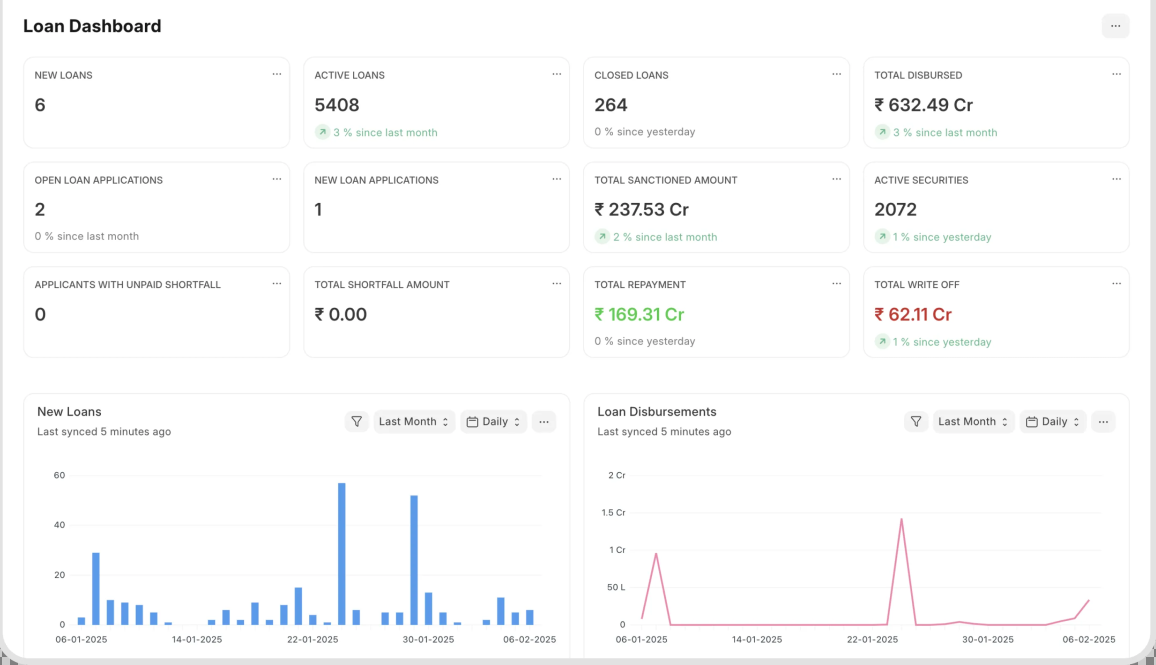Image resolution: width=1156 pixels, height=665 pixels.
Task: Change Daily interval on Loan Disbursements chart
Action: (x=1052, y=421)
